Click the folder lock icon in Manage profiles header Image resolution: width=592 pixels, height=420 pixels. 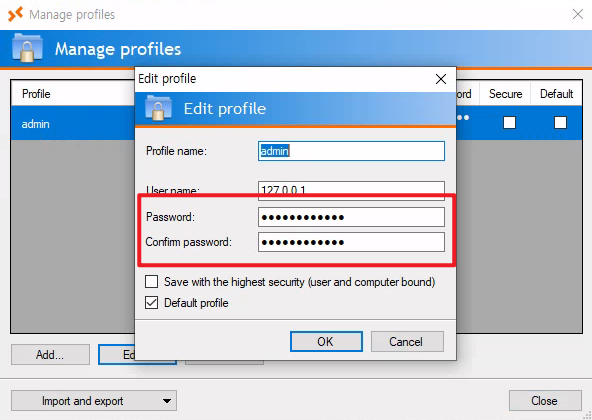(x=27, y=48)
